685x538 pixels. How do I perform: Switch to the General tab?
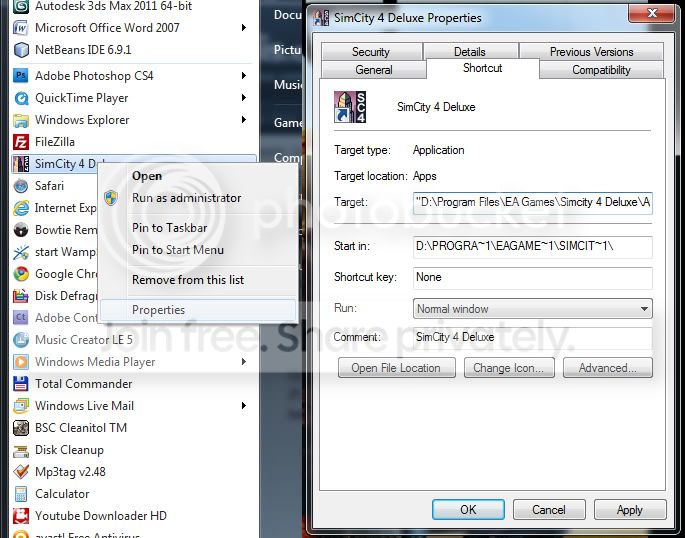(374, 70)
